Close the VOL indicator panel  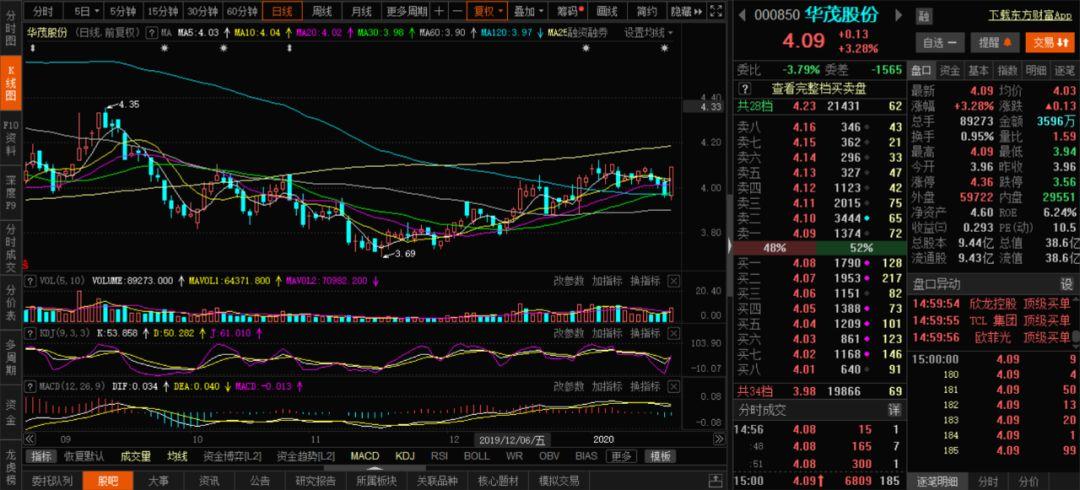tap(674, 280)
